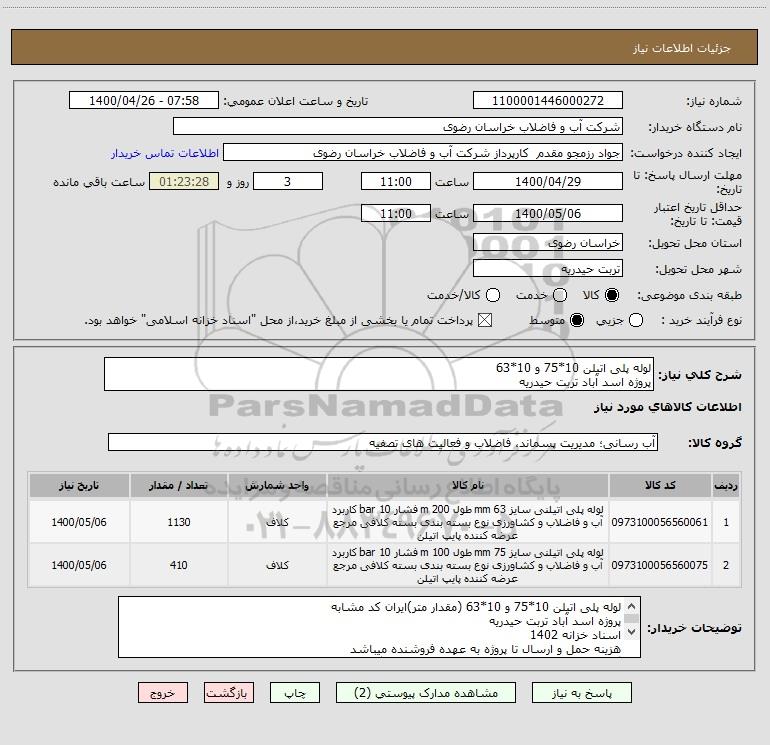Click row 1 unit cell کلاف
Viewport: 770px width, 745px height.
tap(277, 523)
